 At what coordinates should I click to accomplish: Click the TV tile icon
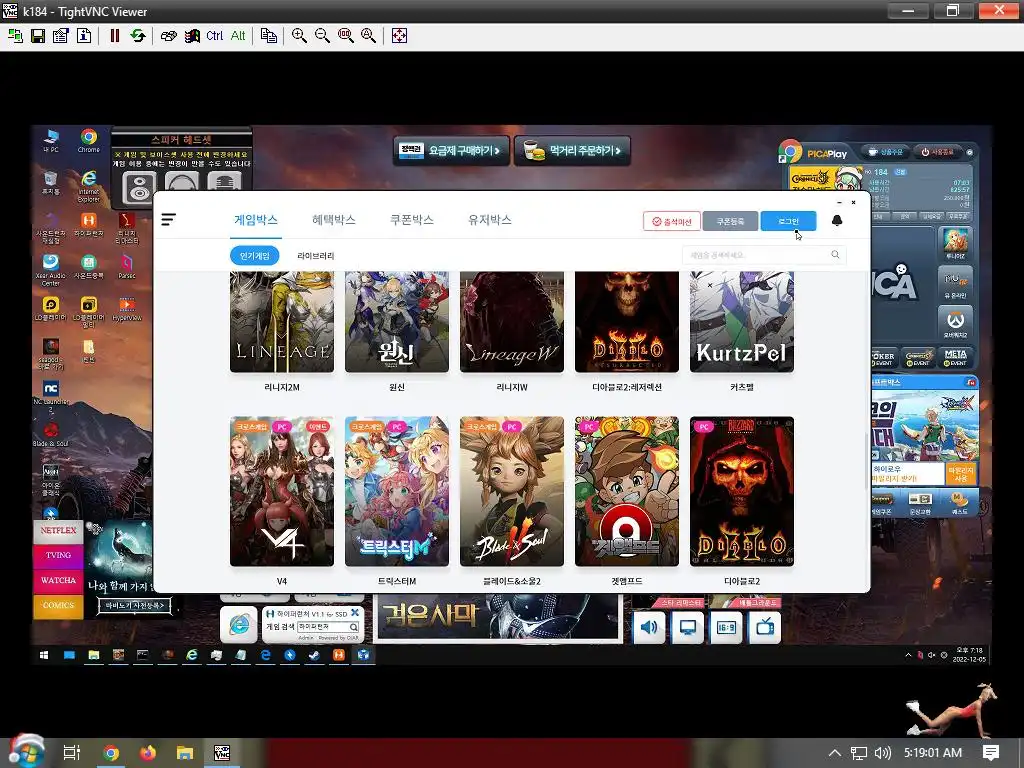(x=765, y=628)
